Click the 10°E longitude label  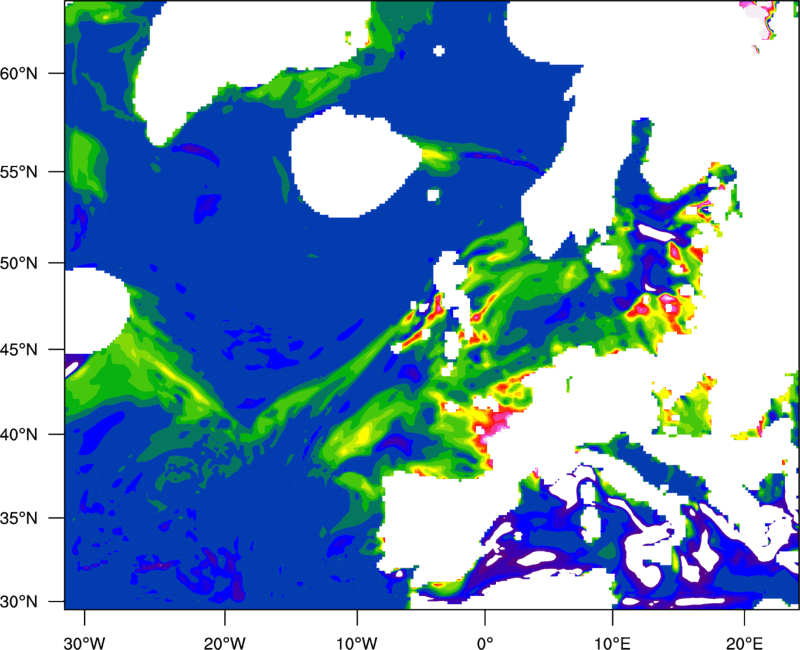612,643
